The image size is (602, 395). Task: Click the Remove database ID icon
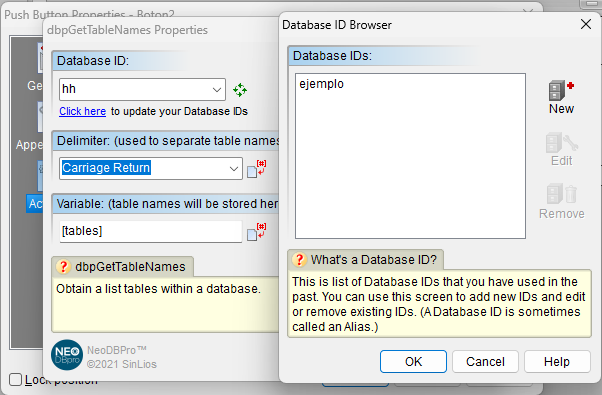tap(562, 193)
